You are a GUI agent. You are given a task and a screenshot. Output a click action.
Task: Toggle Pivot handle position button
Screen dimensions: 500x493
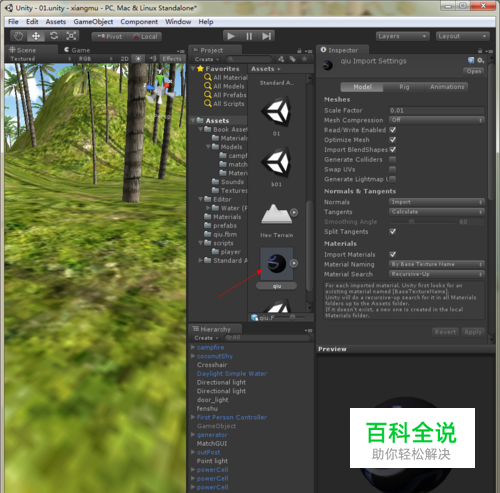point(110,37)
